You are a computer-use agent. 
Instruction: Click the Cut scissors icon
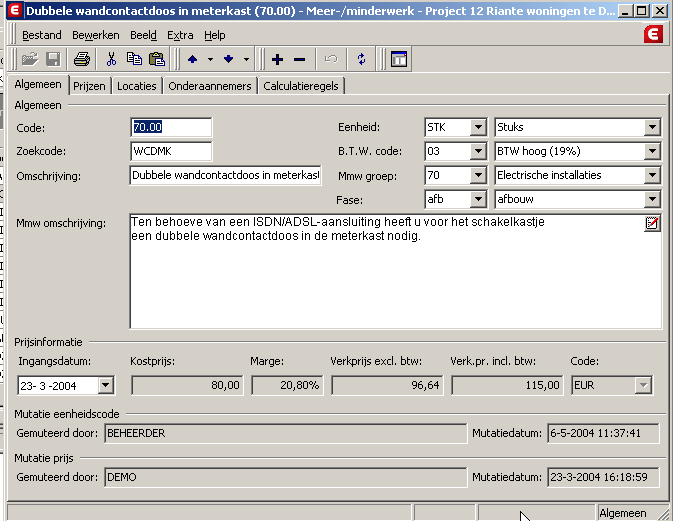pyautogui.click(x=112, y=59)
